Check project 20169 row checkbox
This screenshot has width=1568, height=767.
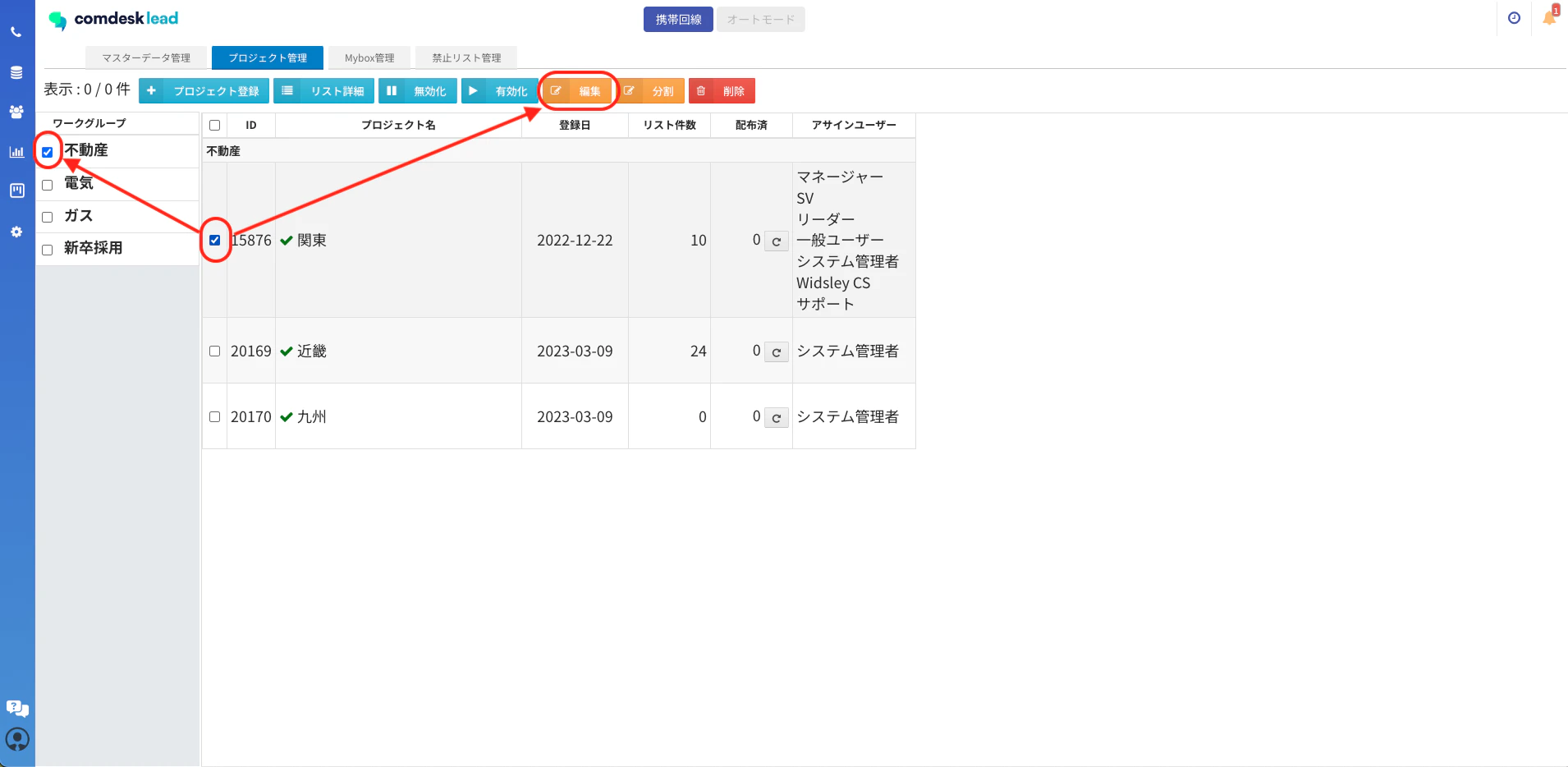(215, 351)
